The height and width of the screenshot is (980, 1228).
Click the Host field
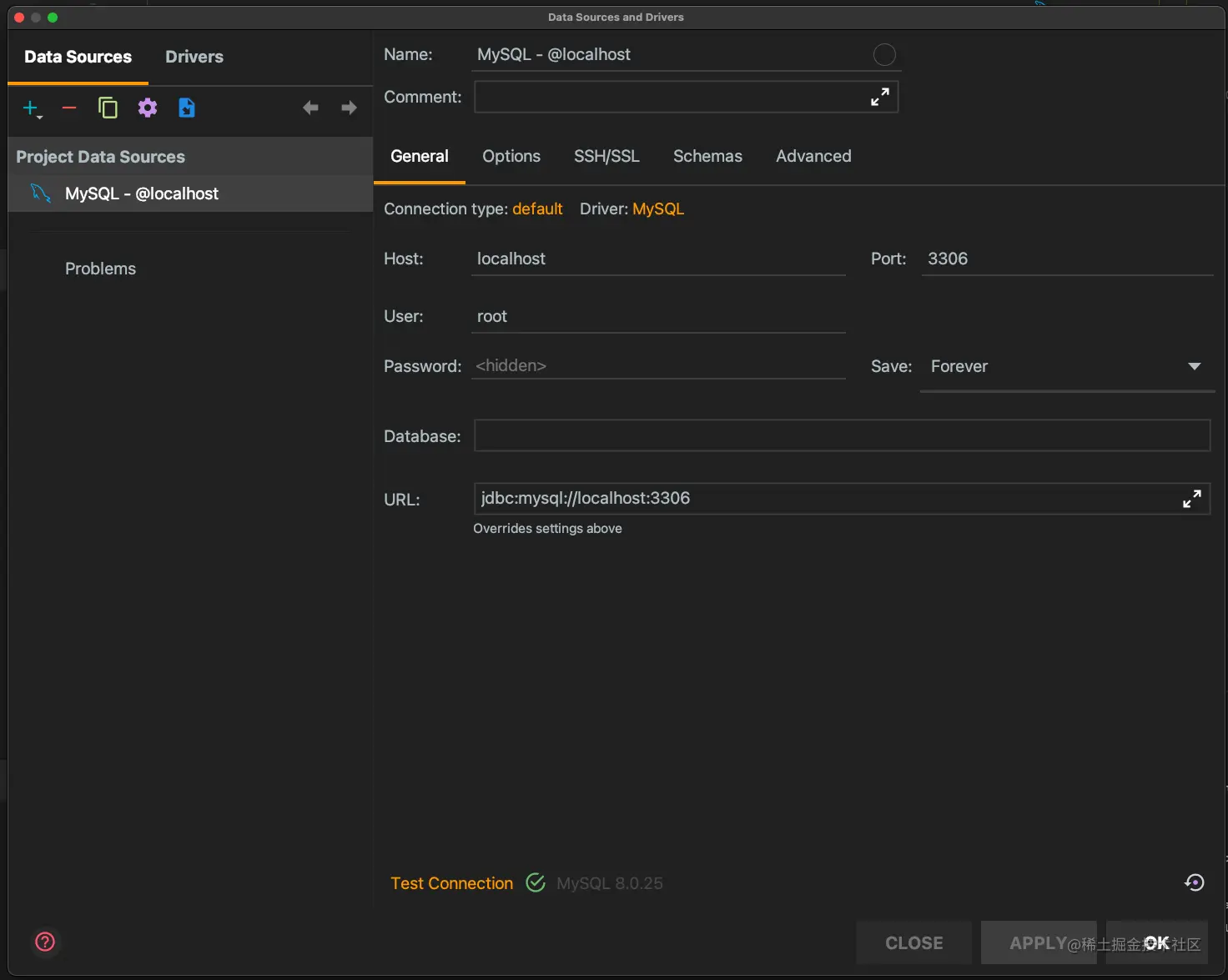(x=658, y=259)
